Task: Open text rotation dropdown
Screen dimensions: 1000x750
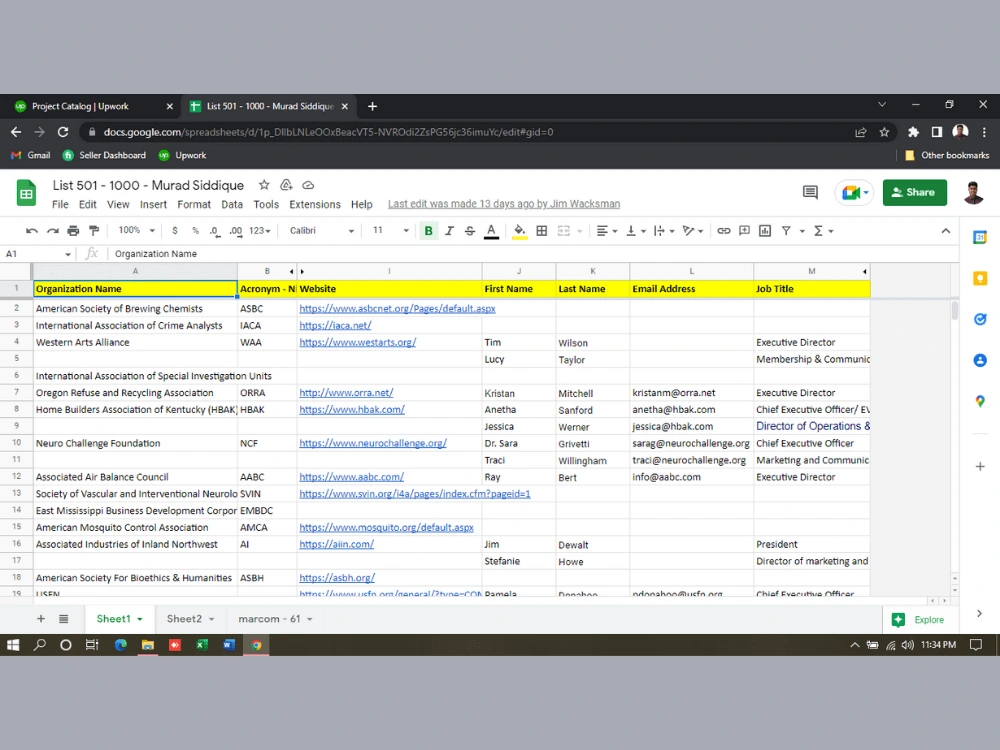Action: tap(693, 231)
